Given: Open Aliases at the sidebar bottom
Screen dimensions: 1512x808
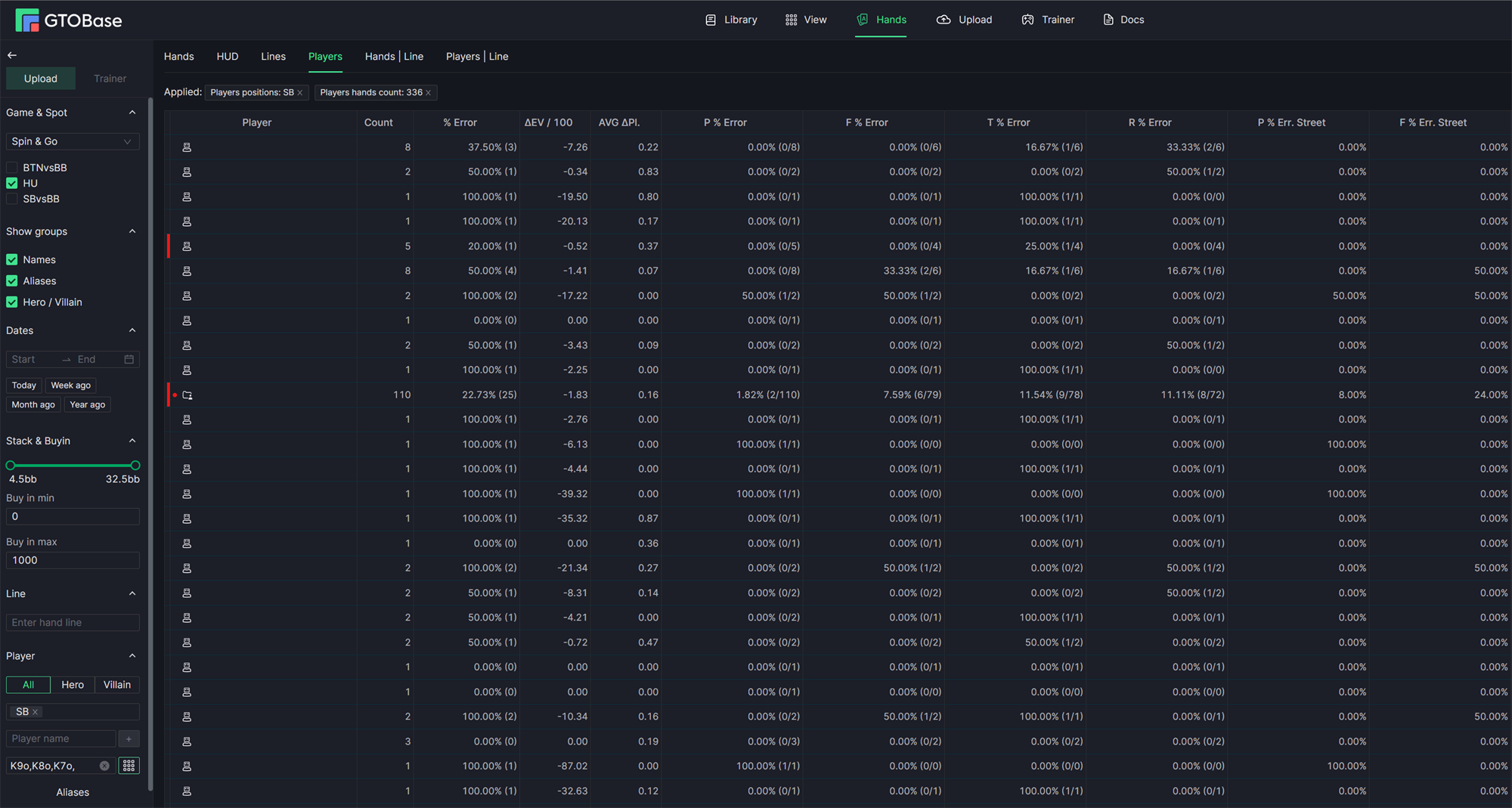Looking at the screenshot, I should [73, 793].
